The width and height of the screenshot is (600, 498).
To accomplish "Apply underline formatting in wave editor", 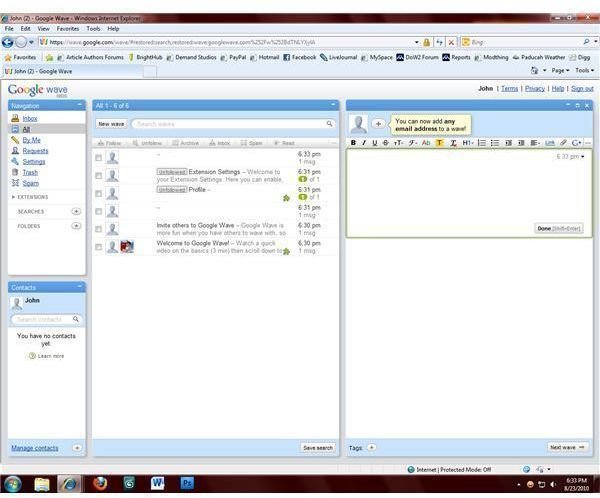I will [375, 143].
